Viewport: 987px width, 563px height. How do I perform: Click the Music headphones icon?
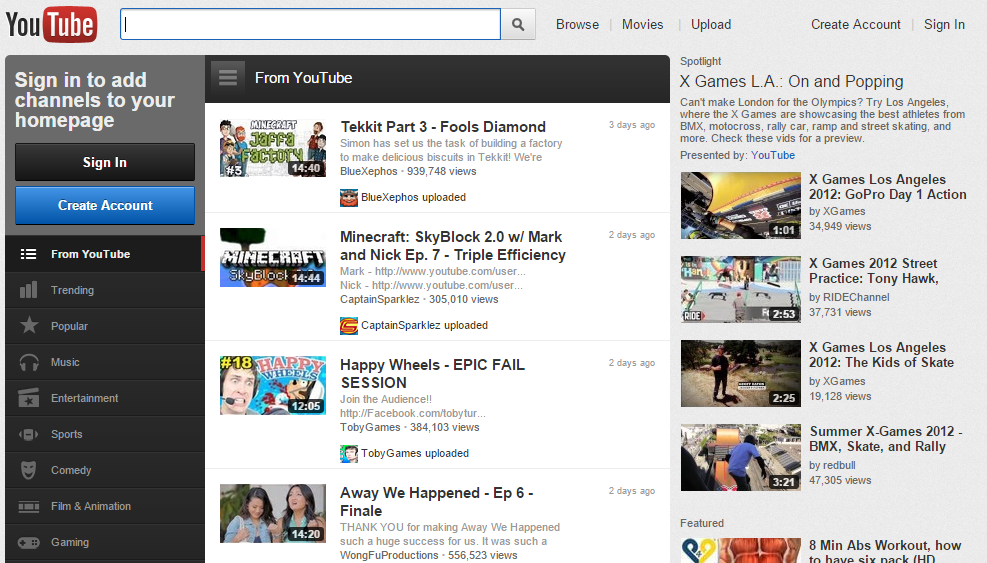coord(29,362)
